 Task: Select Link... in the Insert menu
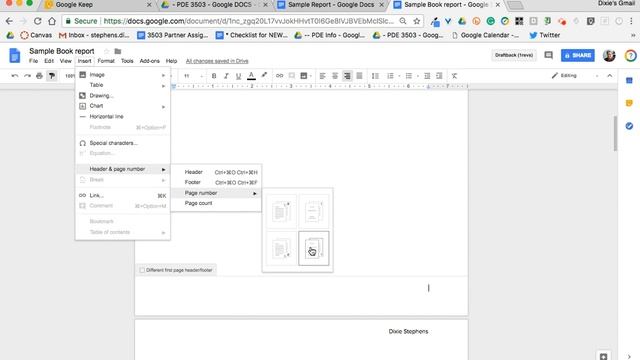pos(123,196)
